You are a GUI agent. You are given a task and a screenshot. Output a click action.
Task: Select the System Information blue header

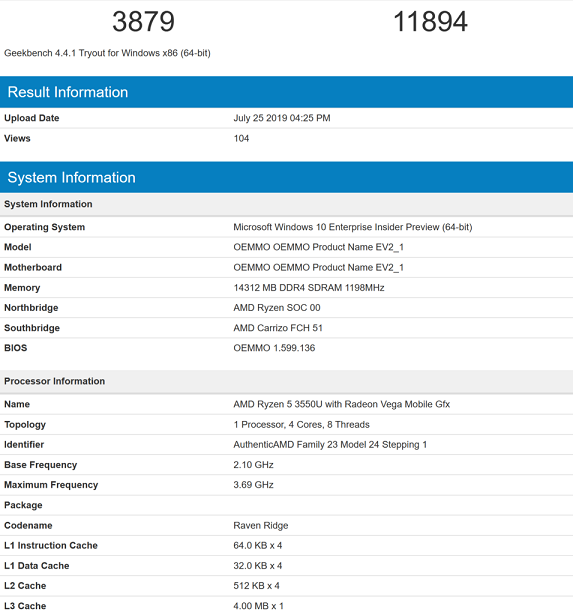pyautogui.click(x=286, y=178)
